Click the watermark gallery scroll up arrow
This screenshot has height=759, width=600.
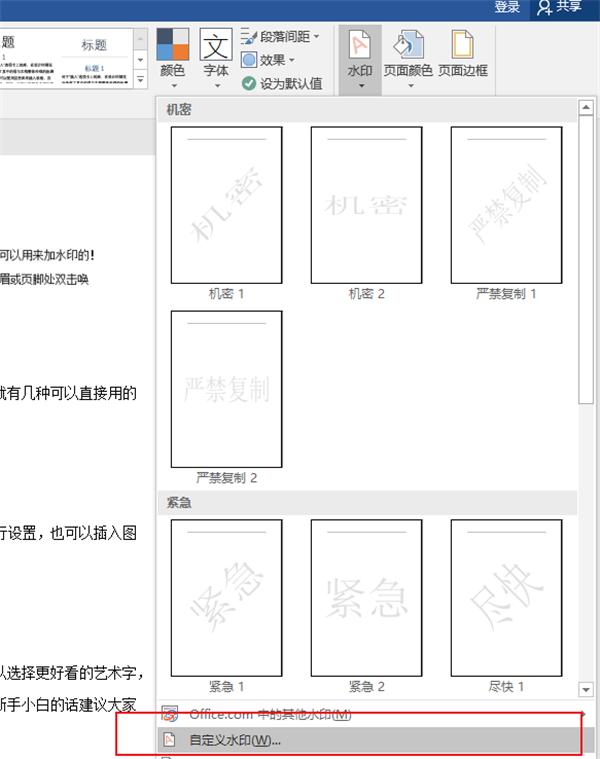click(x=586, y=107)
